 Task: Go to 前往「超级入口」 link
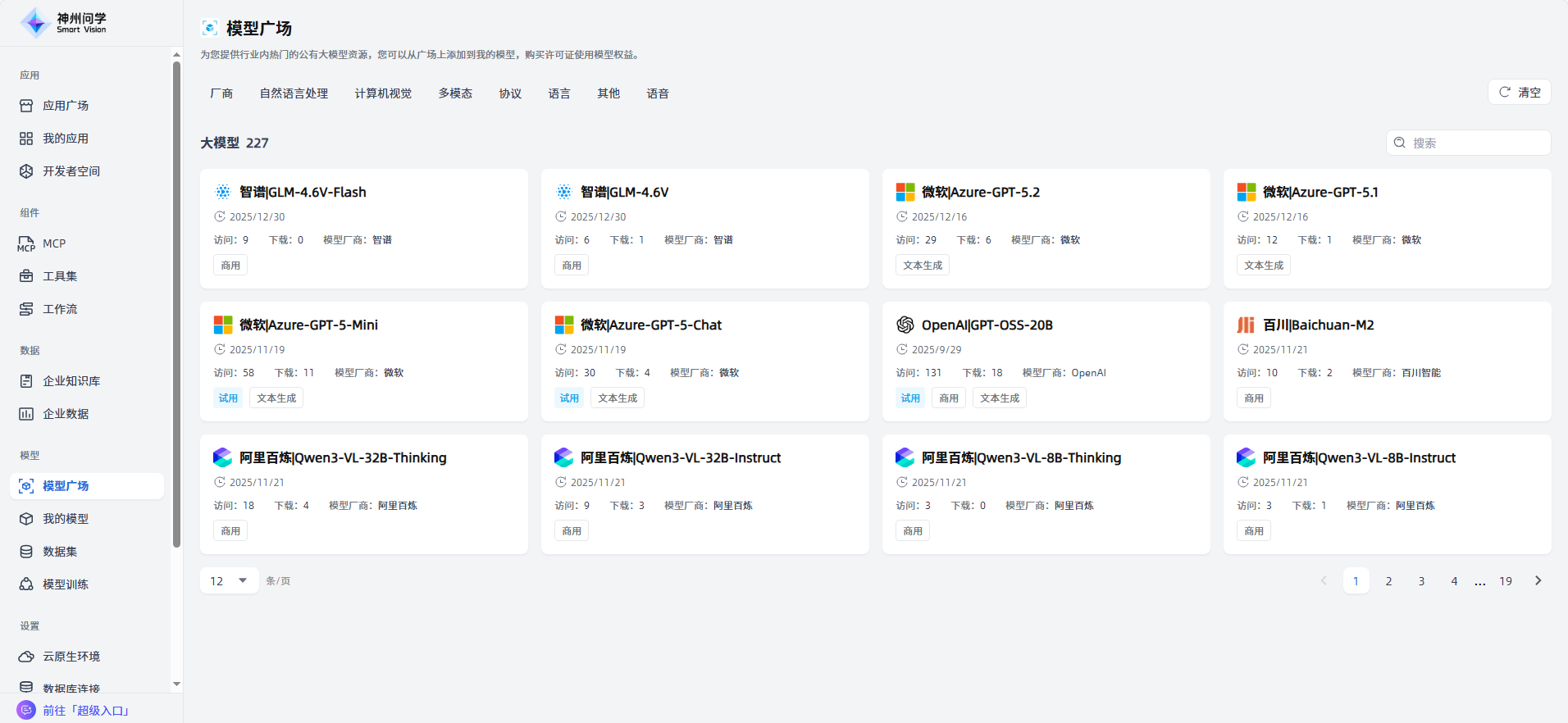click(x=85, y=711)
